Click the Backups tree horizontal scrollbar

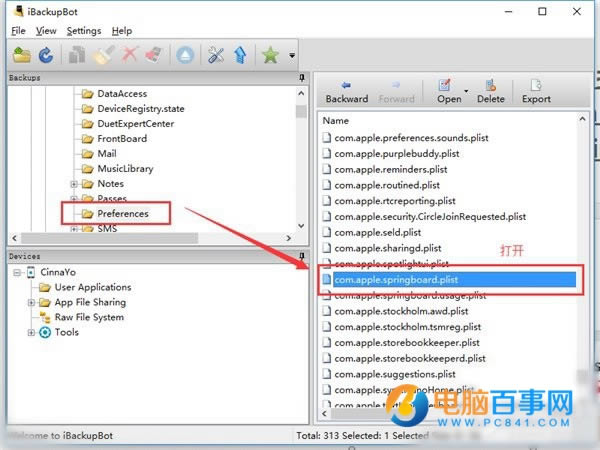[x=151, y=238]
